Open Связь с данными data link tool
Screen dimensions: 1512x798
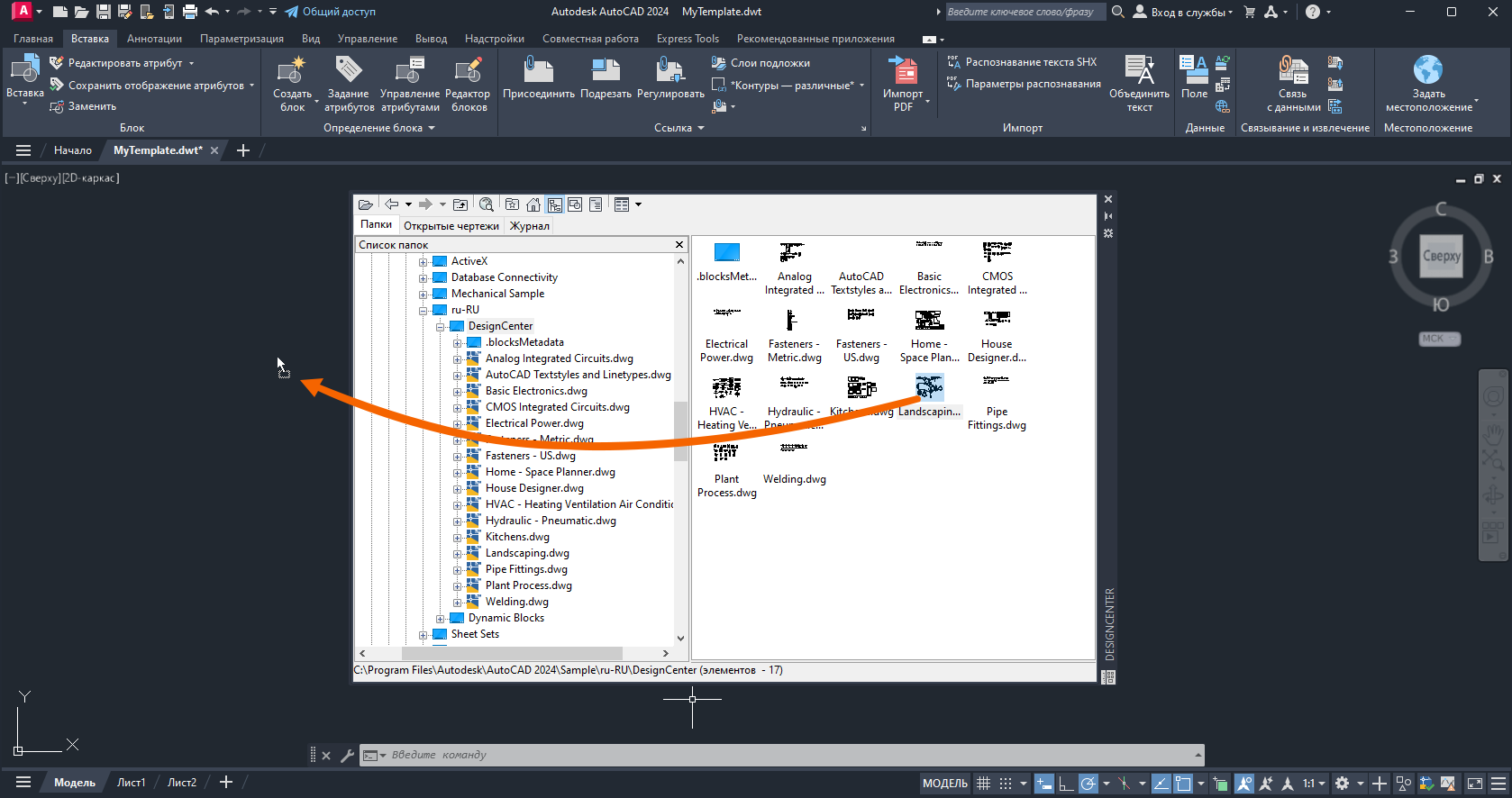[1293, 84]
